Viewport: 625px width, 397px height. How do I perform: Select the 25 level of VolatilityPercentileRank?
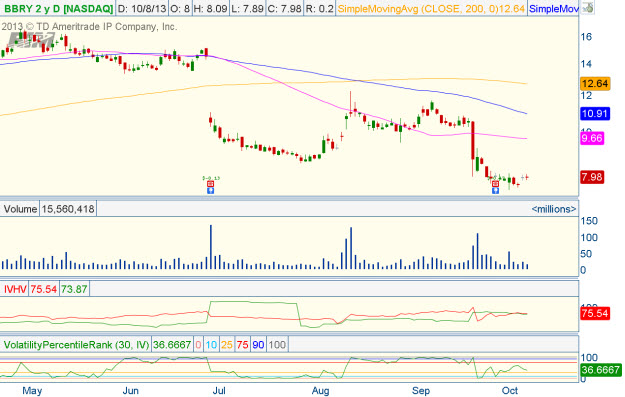(226, 344)
